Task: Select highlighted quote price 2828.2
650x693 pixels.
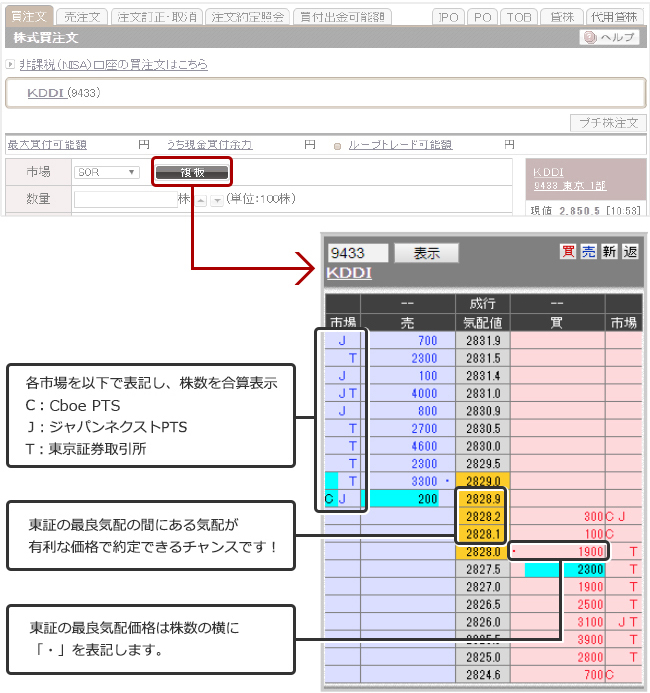Action: tap(483, 516)
